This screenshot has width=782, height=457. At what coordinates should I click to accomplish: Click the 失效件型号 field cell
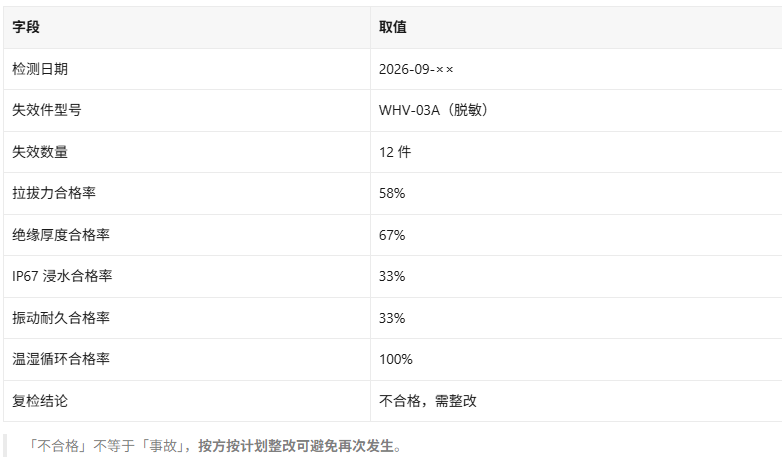click(x=187, y=111)
